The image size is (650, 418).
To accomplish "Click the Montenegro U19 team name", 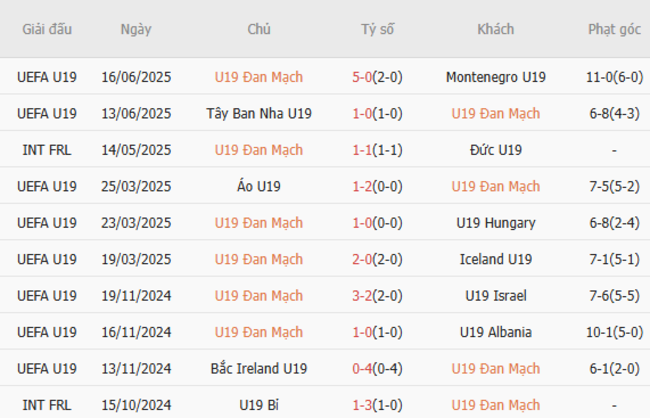I will 495,77.
